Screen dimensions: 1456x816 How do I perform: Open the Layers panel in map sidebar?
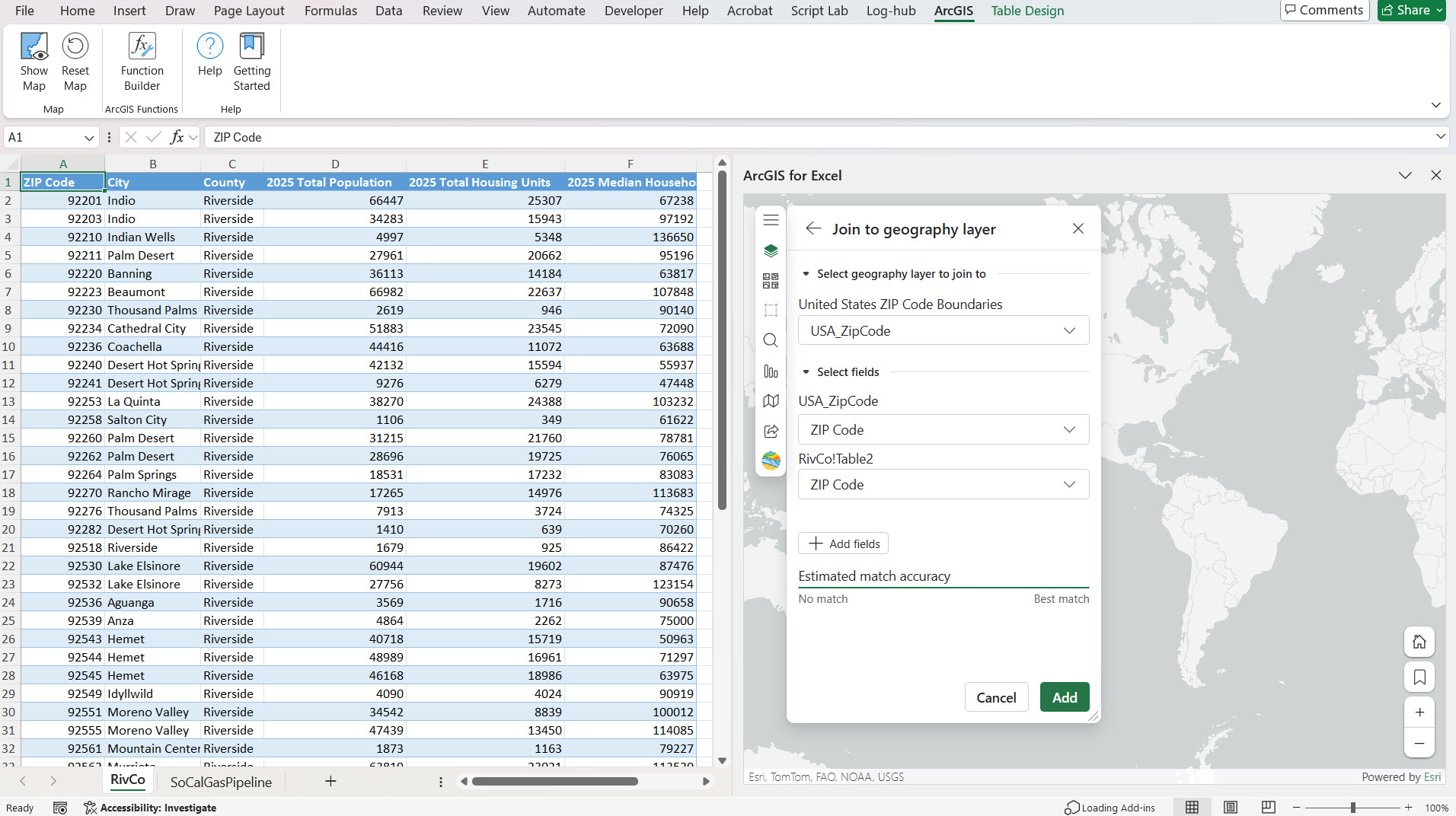771,250
